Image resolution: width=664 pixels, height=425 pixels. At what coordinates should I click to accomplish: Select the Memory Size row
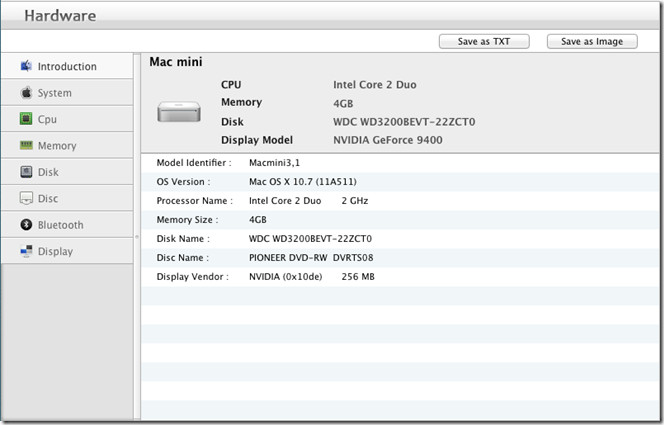[400, 219]
